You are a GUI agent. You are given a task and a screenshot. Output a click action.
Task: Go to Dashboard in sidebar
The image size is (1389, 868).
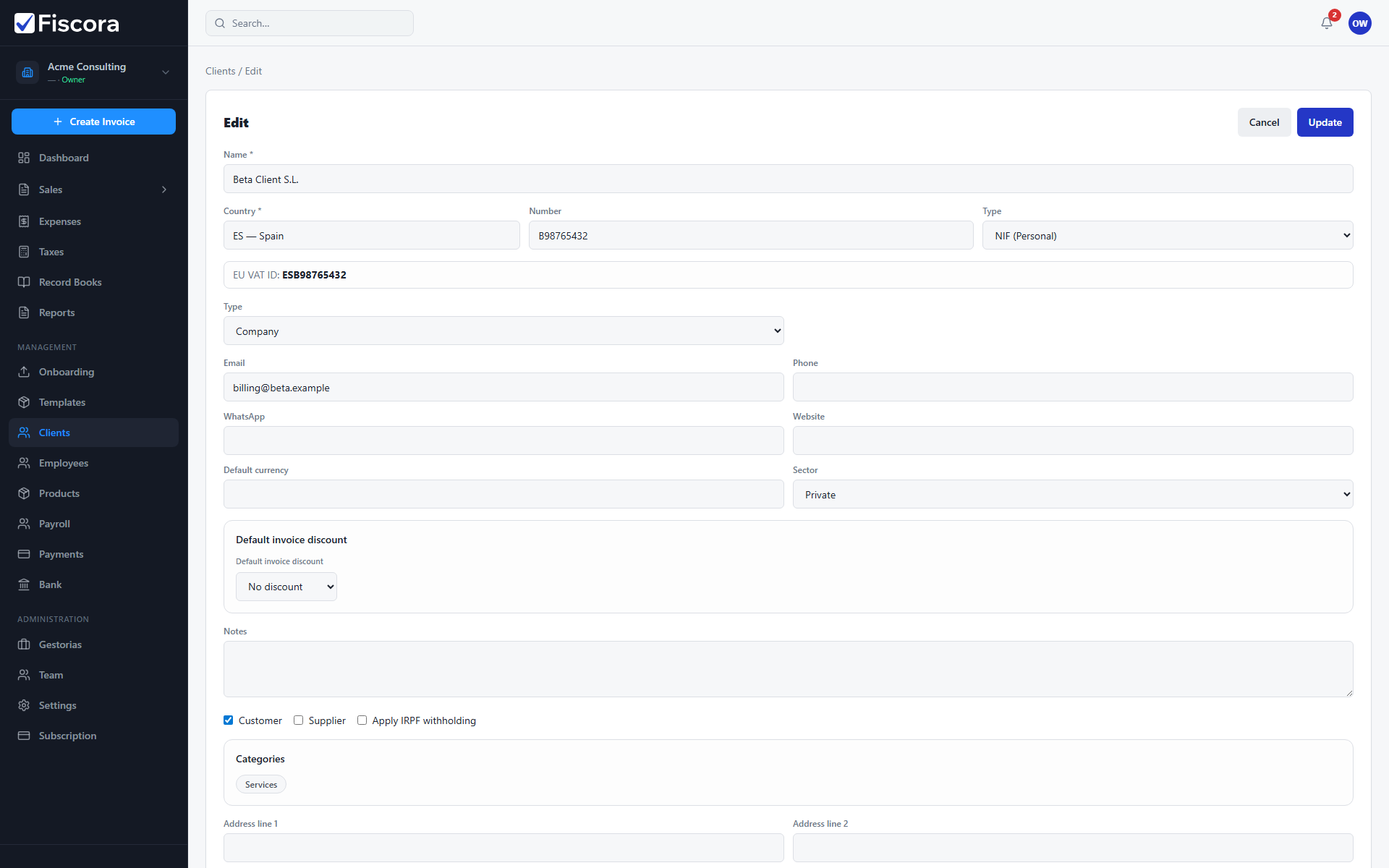pos(93,158)
